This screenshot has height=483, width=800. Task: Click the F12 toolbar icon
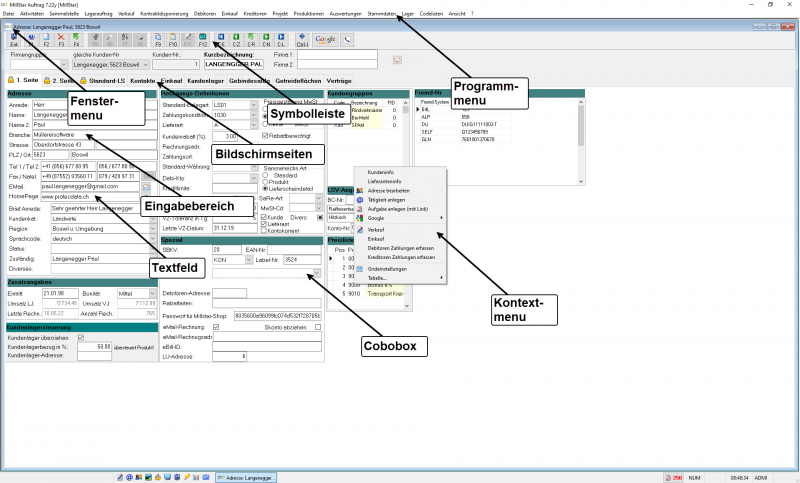(203, 40)
